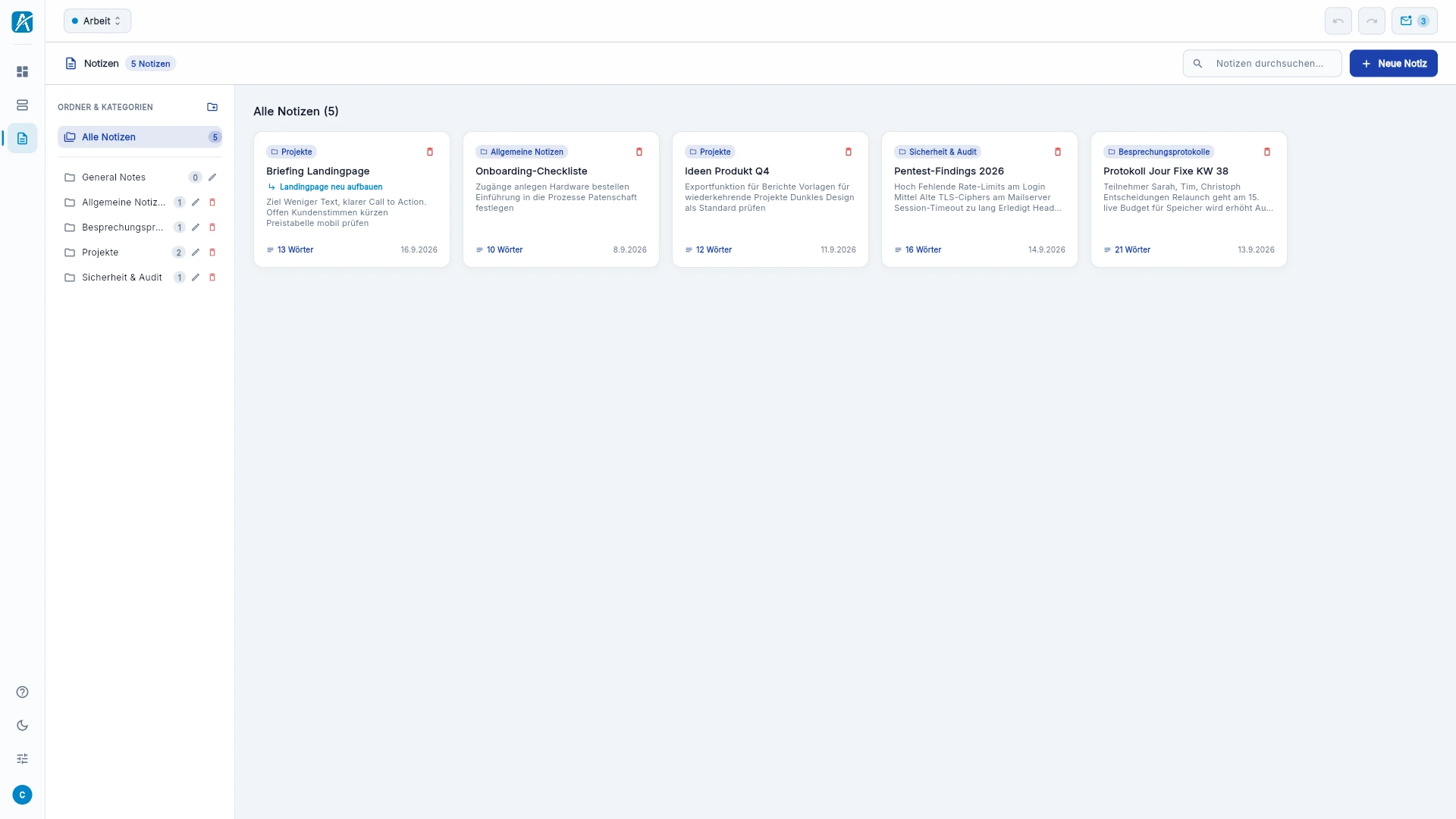Viewport: 1456px width, 819px height.
Task: Click the redo arrow button
Action: [x=1371, y=21]
